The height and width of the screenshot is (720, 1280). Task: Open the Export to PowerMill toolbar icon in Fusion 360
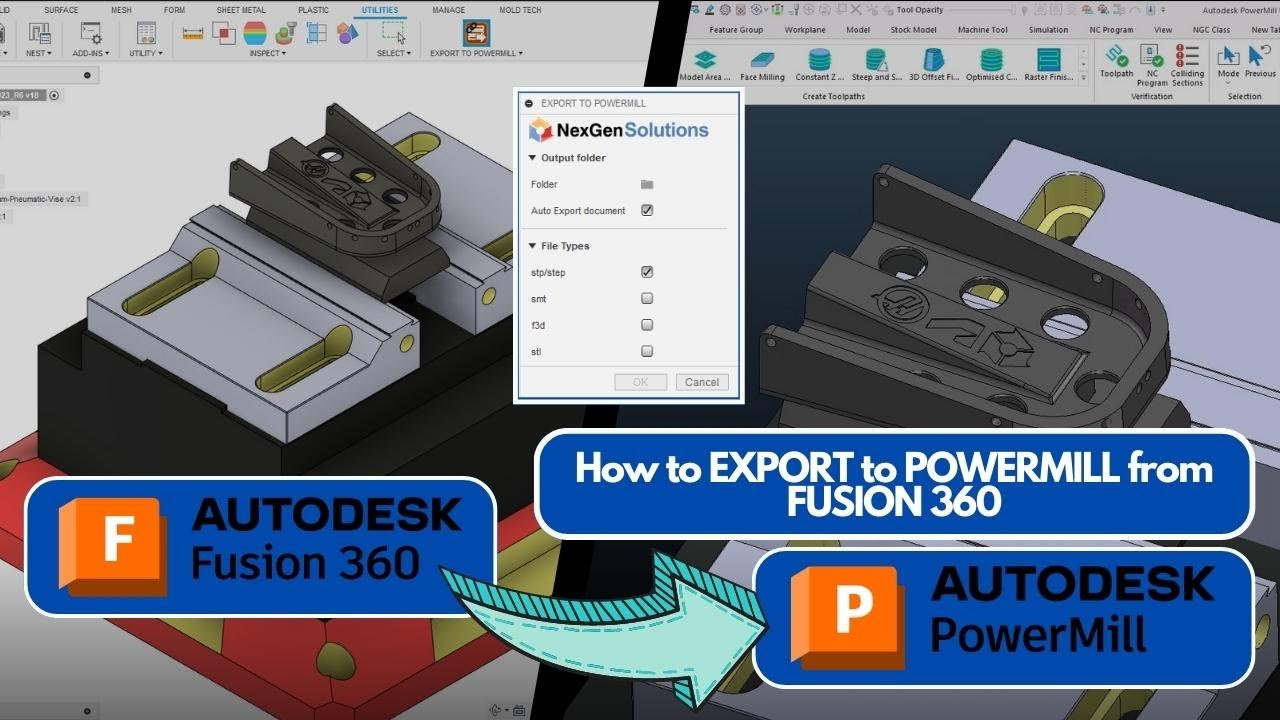pyautogui.click(x=476, y=32)
